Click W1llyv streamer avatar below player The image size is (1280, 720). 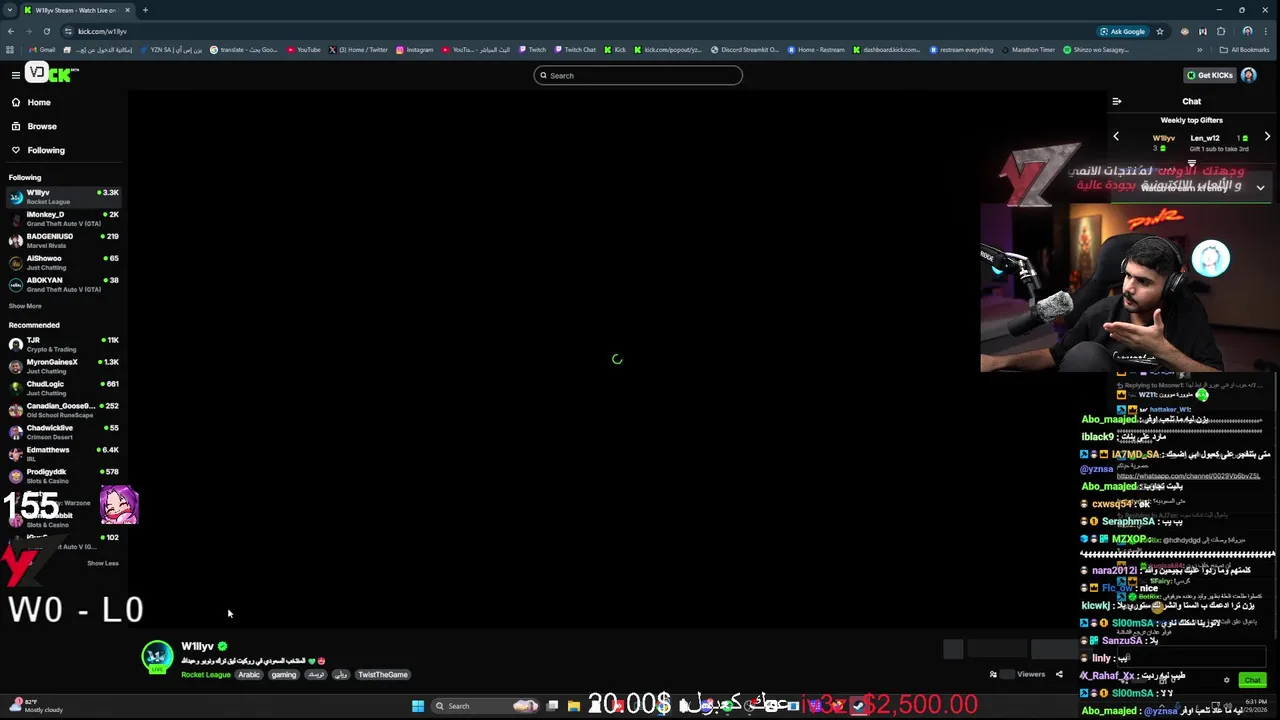[157, 656]
